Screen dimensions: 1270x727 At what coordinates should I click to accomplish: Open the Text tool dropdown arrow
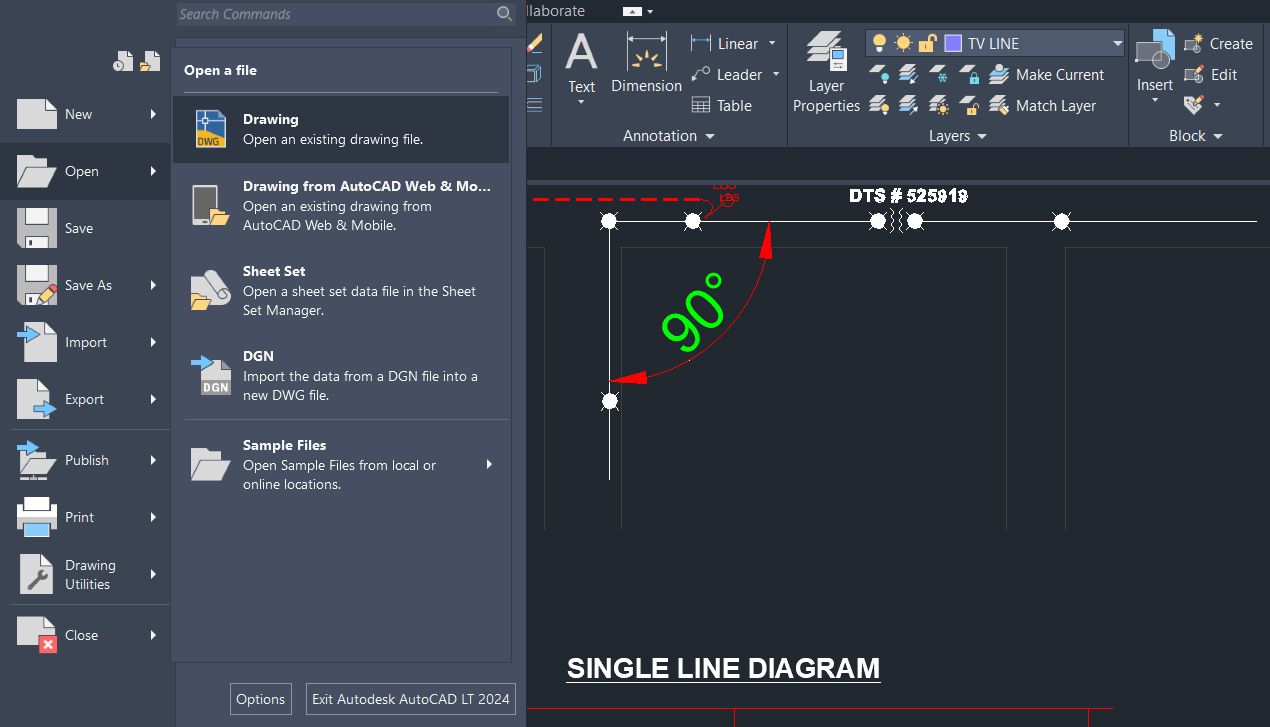582,102
